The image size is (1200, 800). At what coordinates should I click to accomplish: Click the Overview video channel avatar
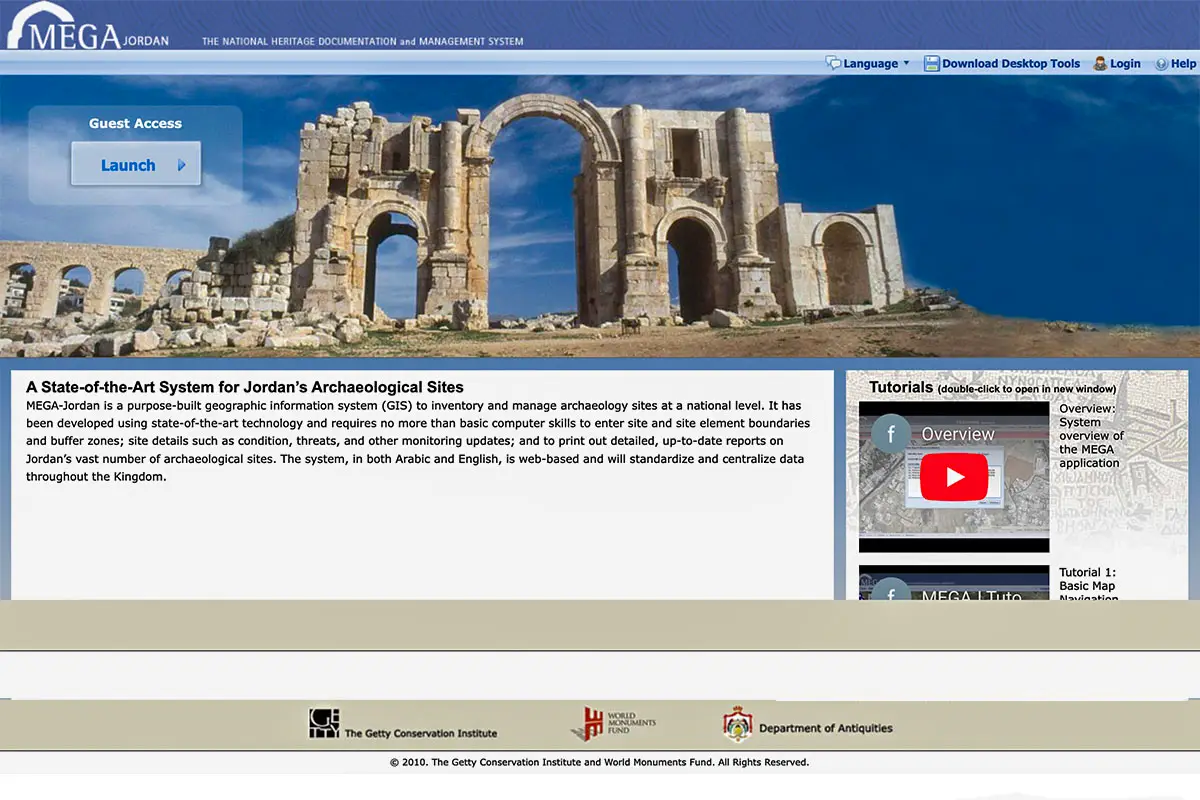coord(890,434)
